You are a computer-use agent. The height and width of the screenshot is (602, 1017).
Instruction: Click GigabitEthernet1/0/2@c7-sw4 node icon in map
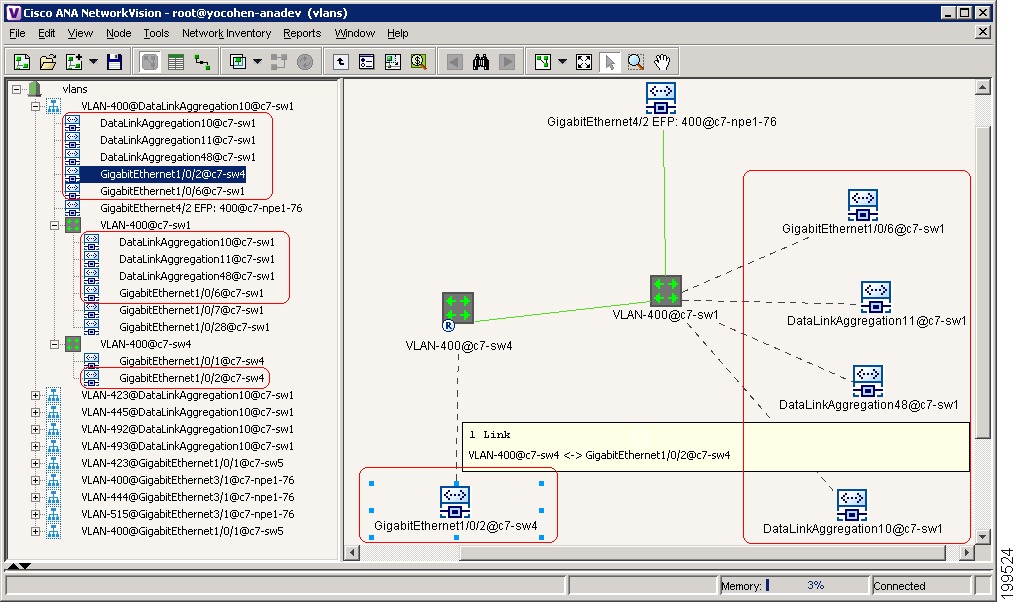pos(455,502)
